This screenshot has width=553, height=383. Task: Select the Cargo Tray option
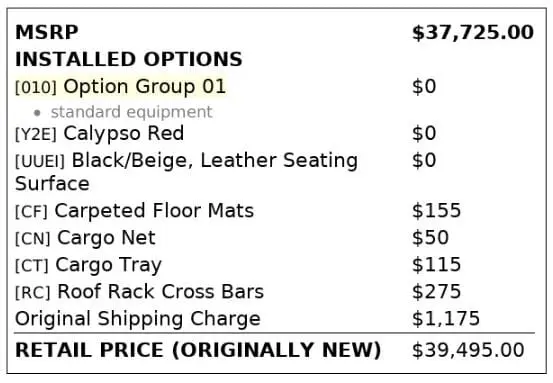click(109, 265)
